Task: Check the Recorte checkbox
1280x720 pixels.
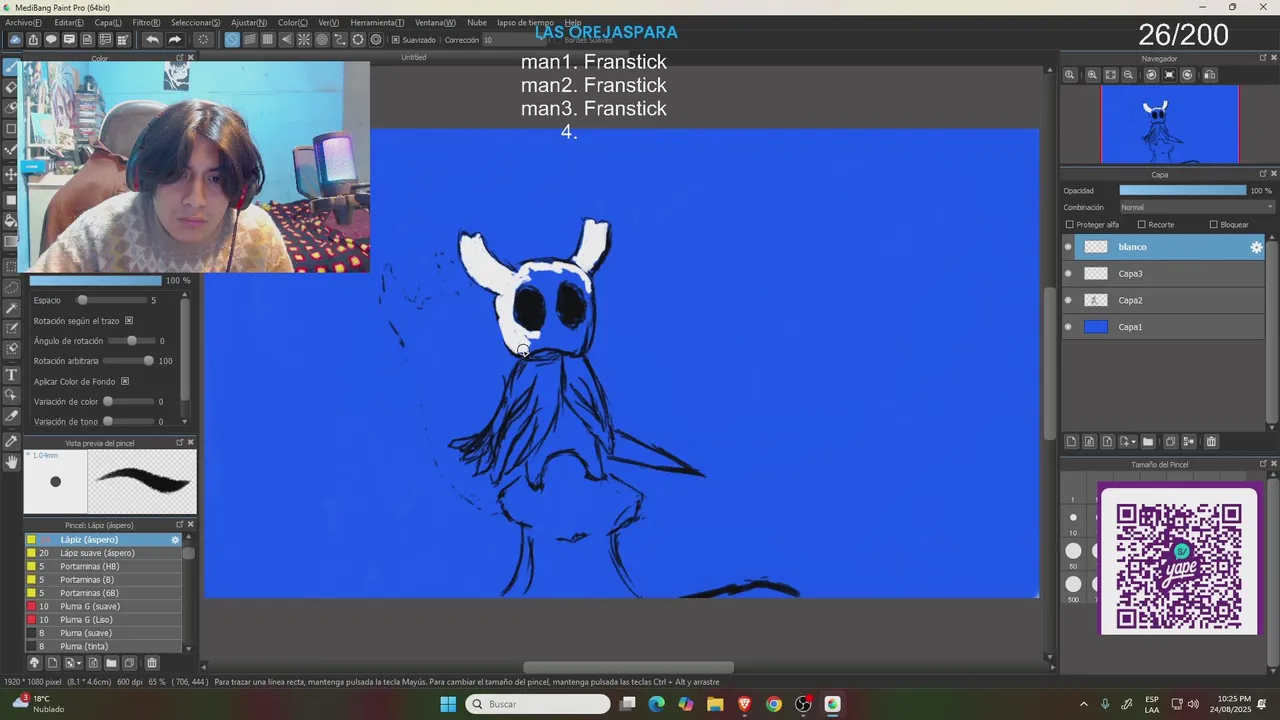Action: pos(1141,225)
